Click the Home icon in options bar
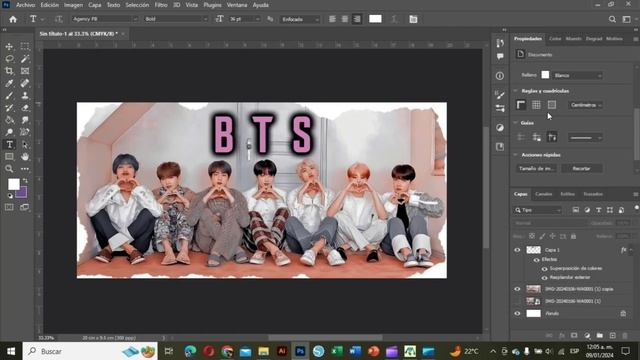 coord(13,19)
